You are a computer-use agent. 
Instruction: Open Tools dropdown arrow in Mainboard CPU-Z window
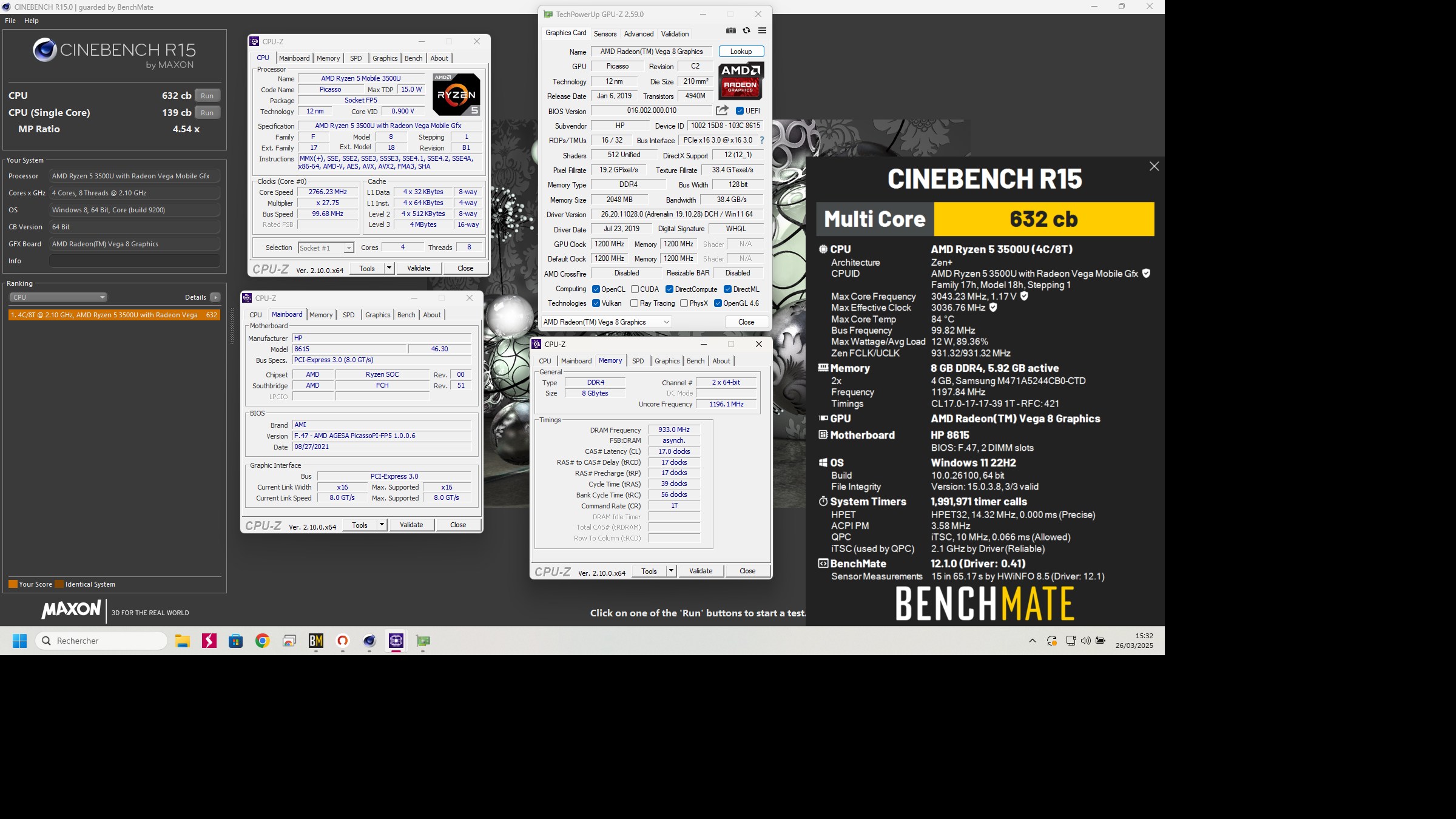coord(382,525)
